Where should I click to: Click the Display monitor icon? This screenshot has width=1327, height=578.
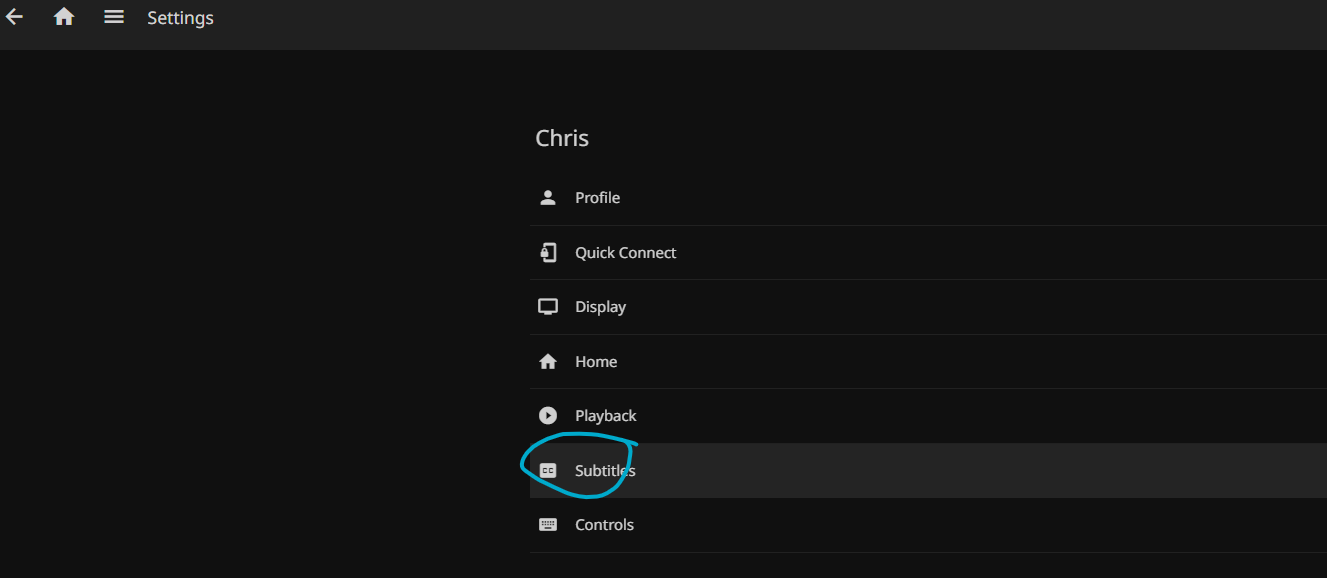pos(548,307)
